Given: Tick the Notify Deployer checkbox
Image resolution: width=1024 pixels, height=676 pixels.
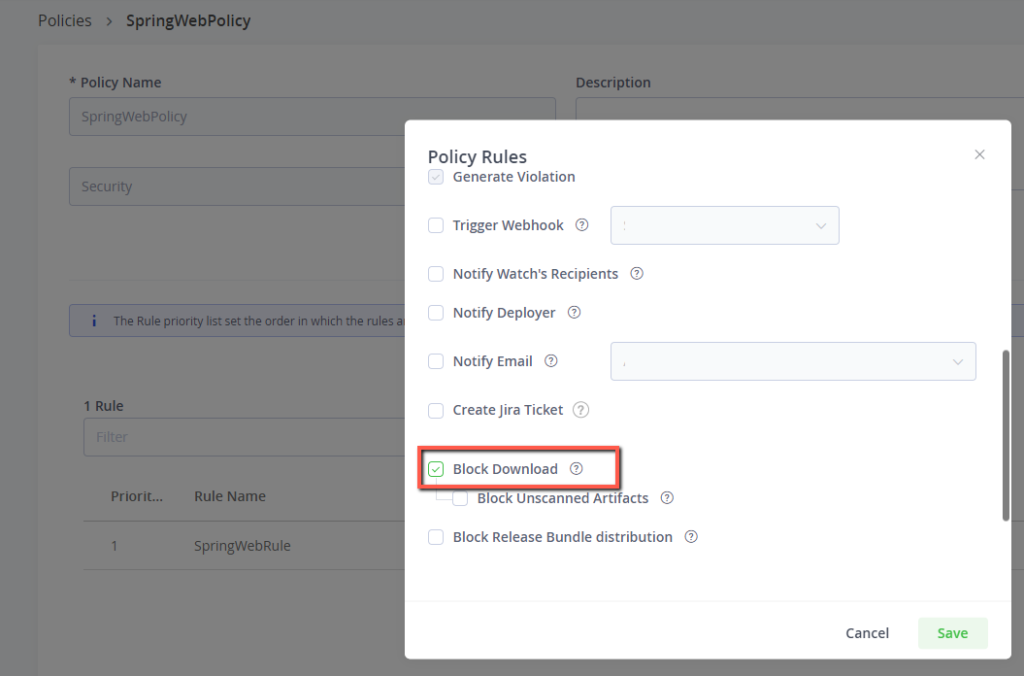Looking at the screenshot, I should 436,313.
